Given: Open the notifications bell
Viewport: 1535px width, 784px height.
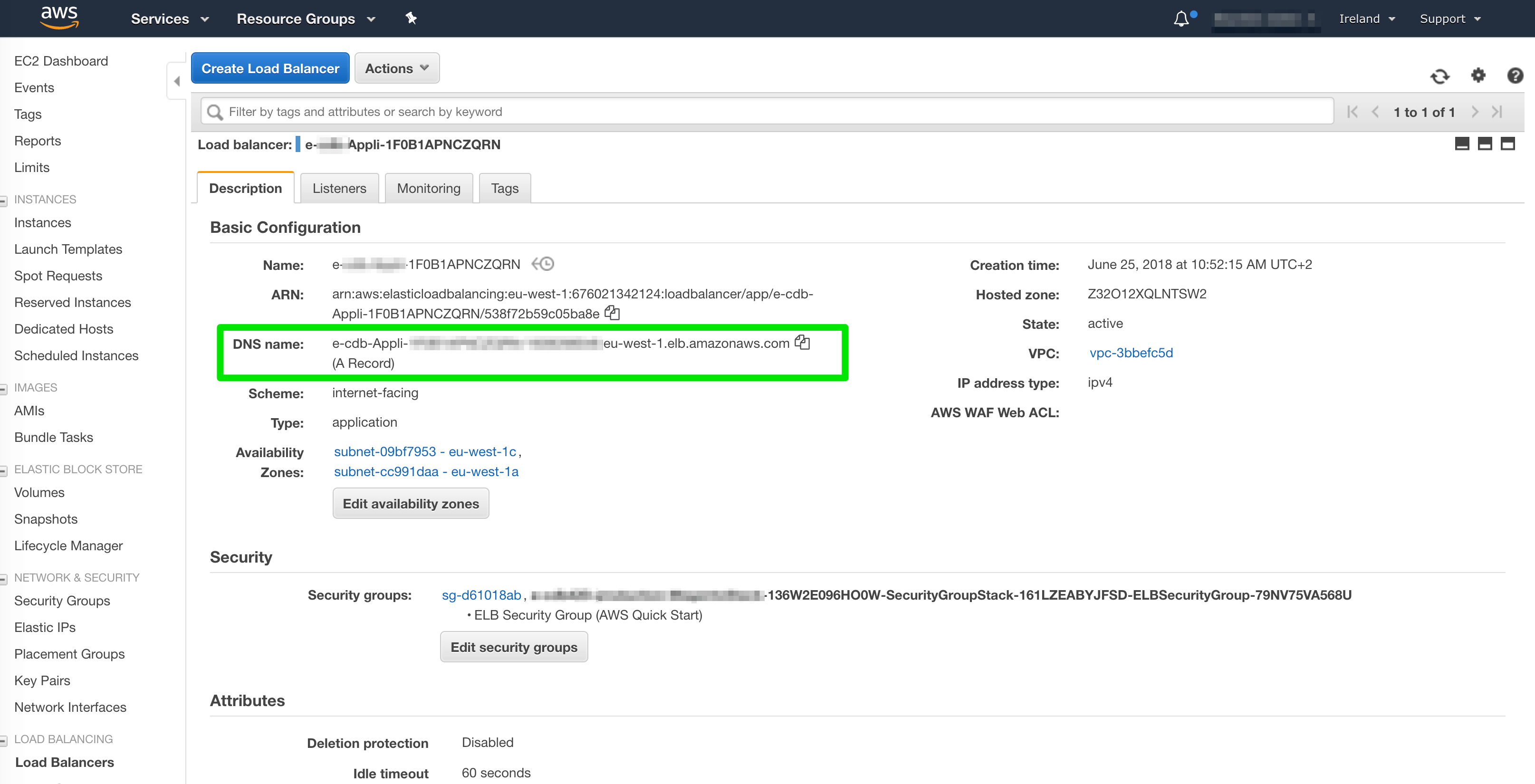Looking at the screenshot, I should pos(1181,19).
